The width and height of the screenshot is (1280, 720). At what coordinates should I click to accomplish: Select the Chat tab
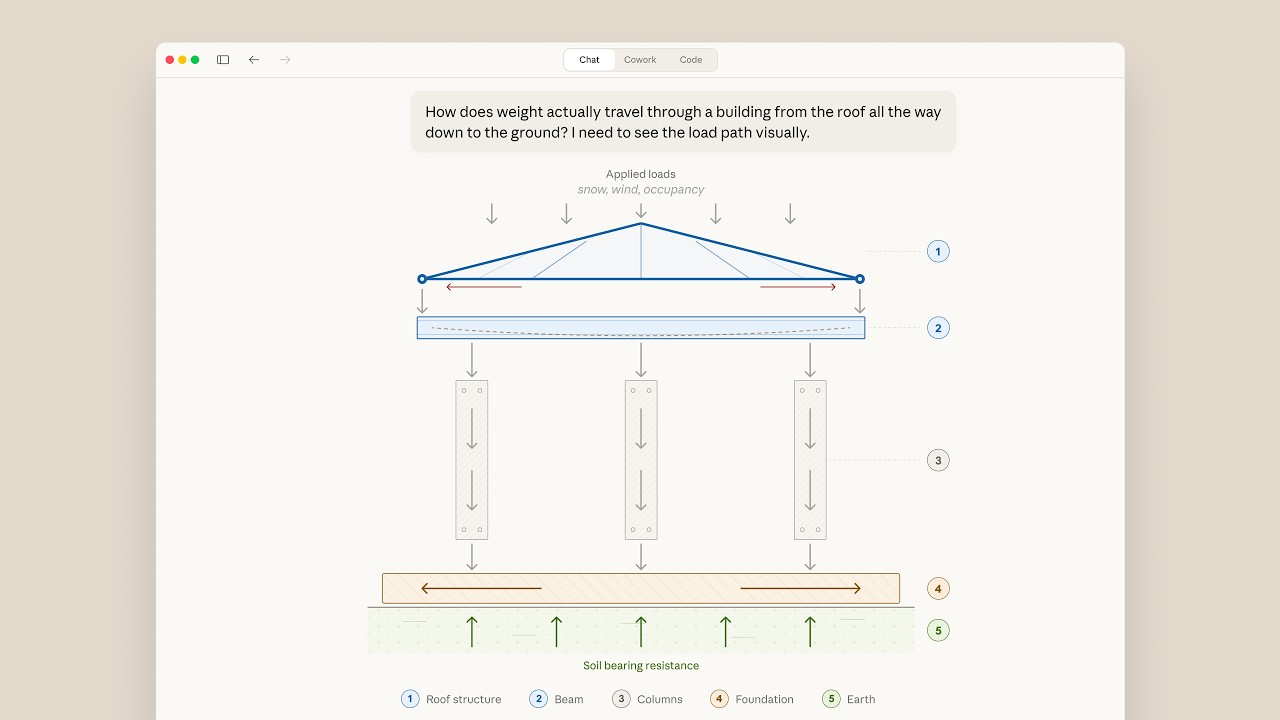click(589, 59)
